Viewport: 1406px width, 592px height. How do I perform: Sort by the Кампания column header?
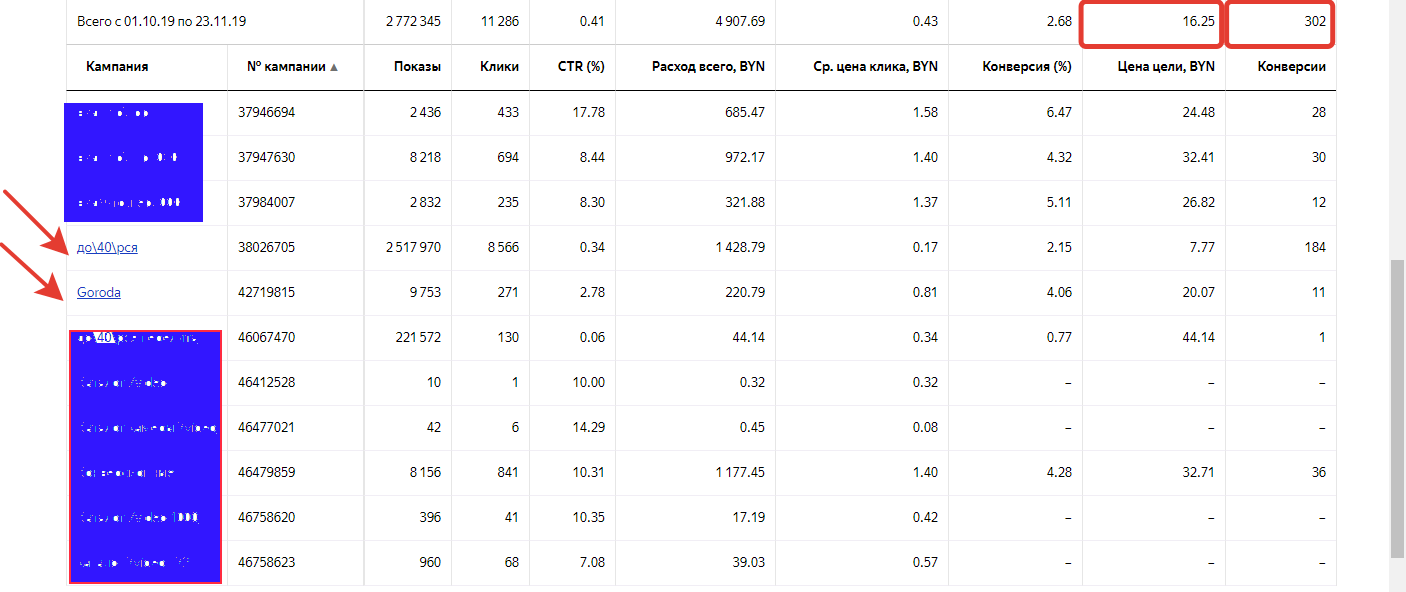(x=117, y=67)
